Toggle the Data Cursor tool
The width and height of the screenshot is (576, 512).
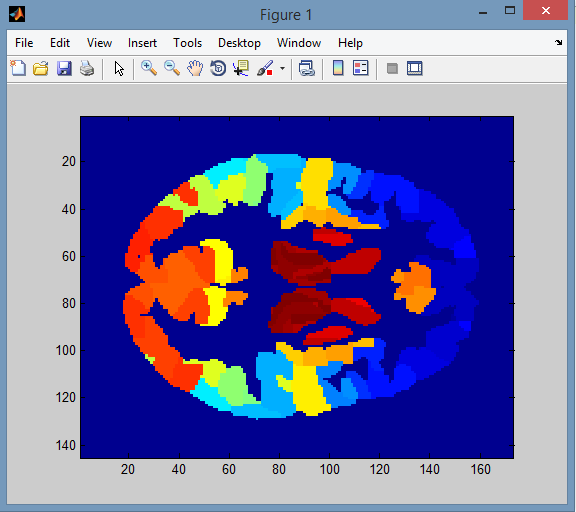[x=241, y=68]
